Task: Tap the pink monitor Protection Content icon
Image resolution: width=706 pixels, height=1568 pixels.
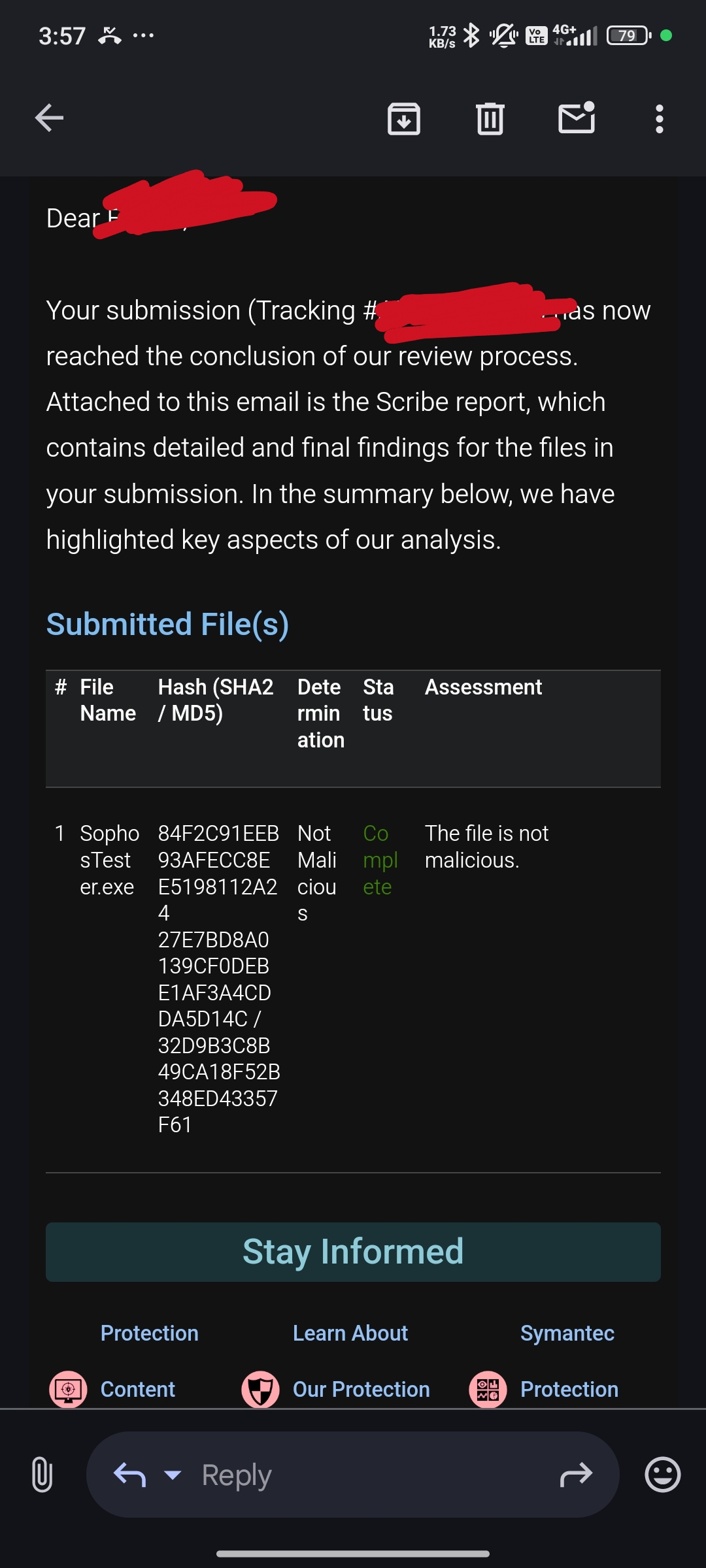Action: pyautogui.click(x=68, y=1389)
